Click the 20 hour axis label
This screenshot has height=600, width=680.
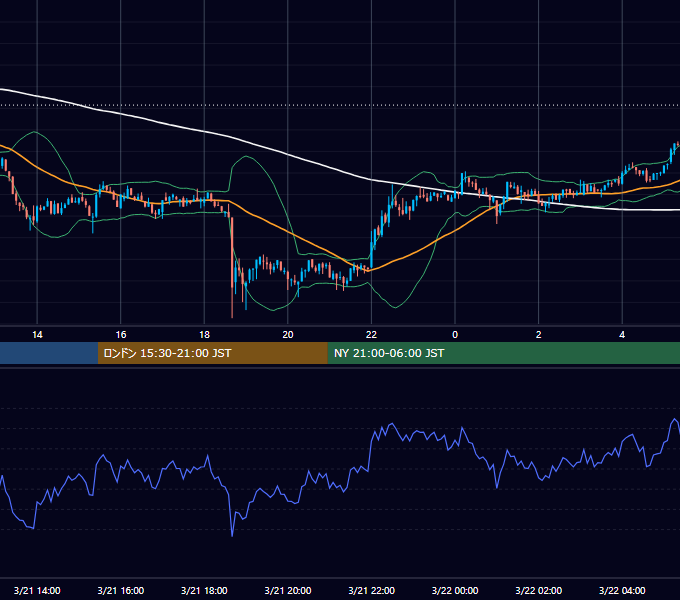288,335
